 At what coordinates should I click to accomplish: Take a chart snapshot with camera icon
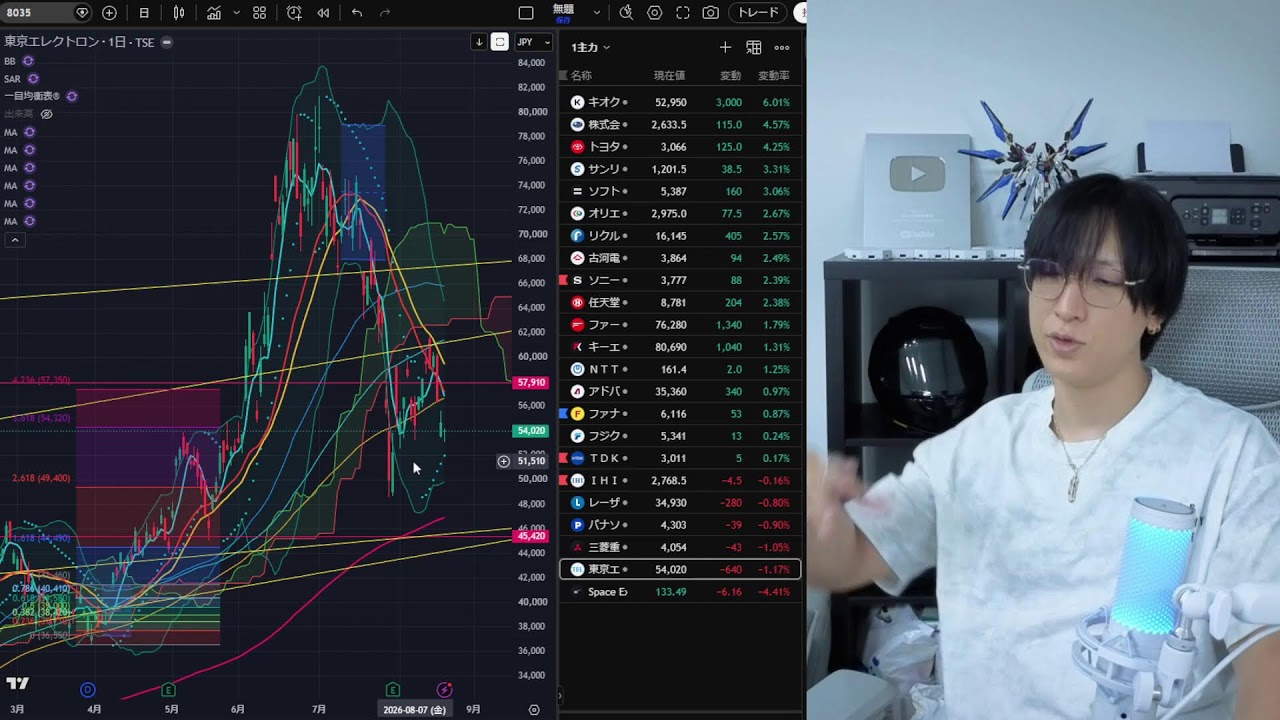(711, 13)
